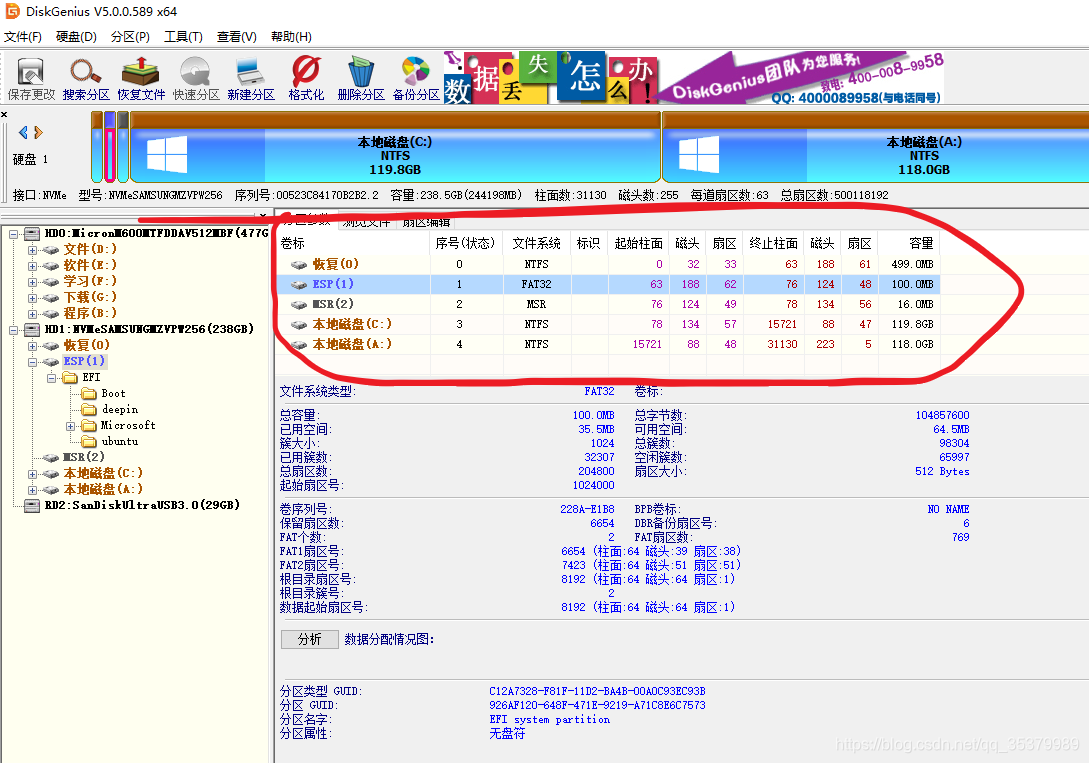Screen dimensions: 1089x763
Task: Open the 硬盘(D) menu
Action: (x=76, y=37)
